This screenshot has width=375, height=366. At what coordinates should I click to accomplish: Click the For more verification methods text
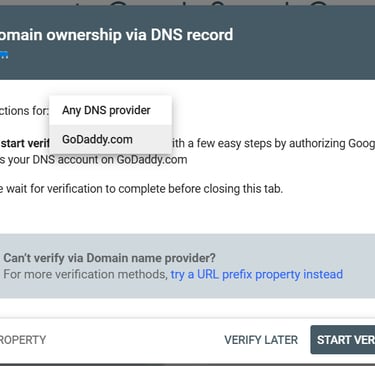point(85,274)
